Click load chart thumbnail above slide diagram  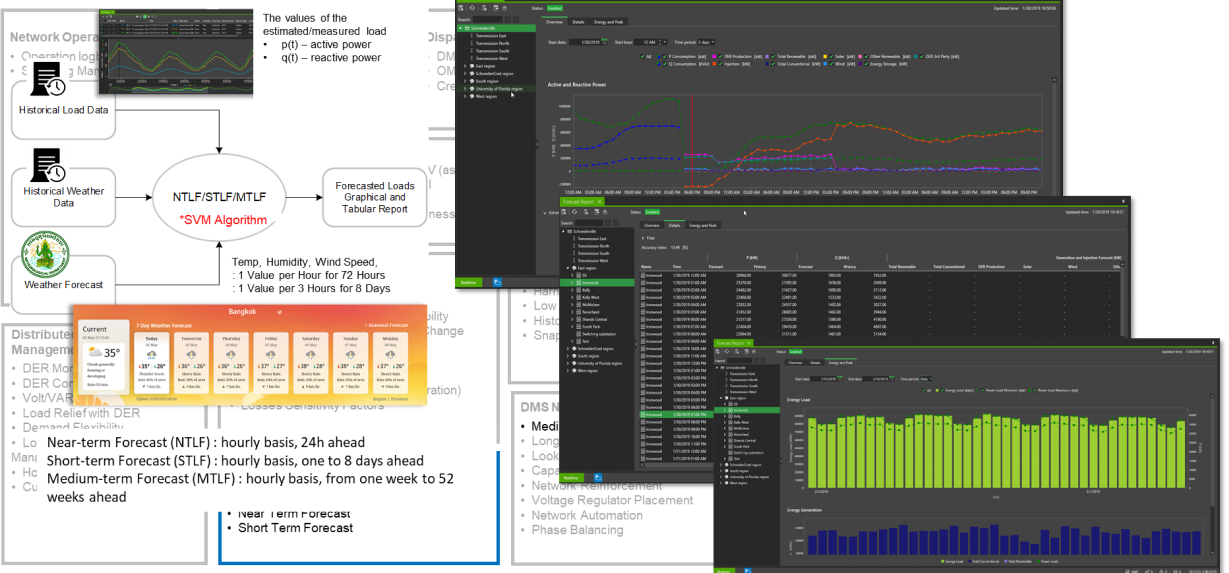pos(174,50)
